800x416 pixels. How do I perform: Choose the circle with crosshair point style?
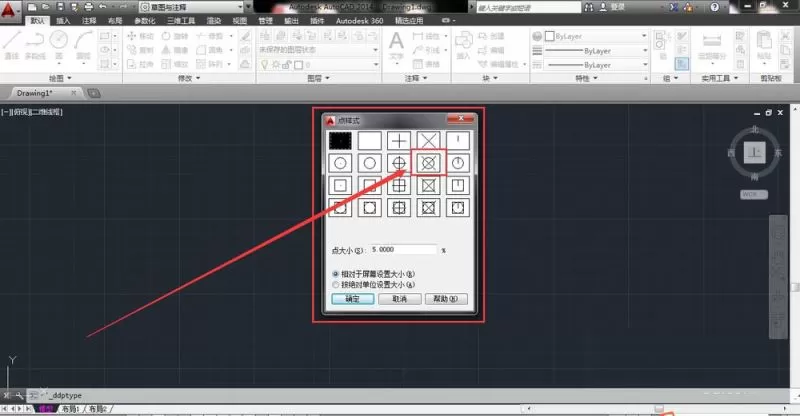[x=399, y=163]
